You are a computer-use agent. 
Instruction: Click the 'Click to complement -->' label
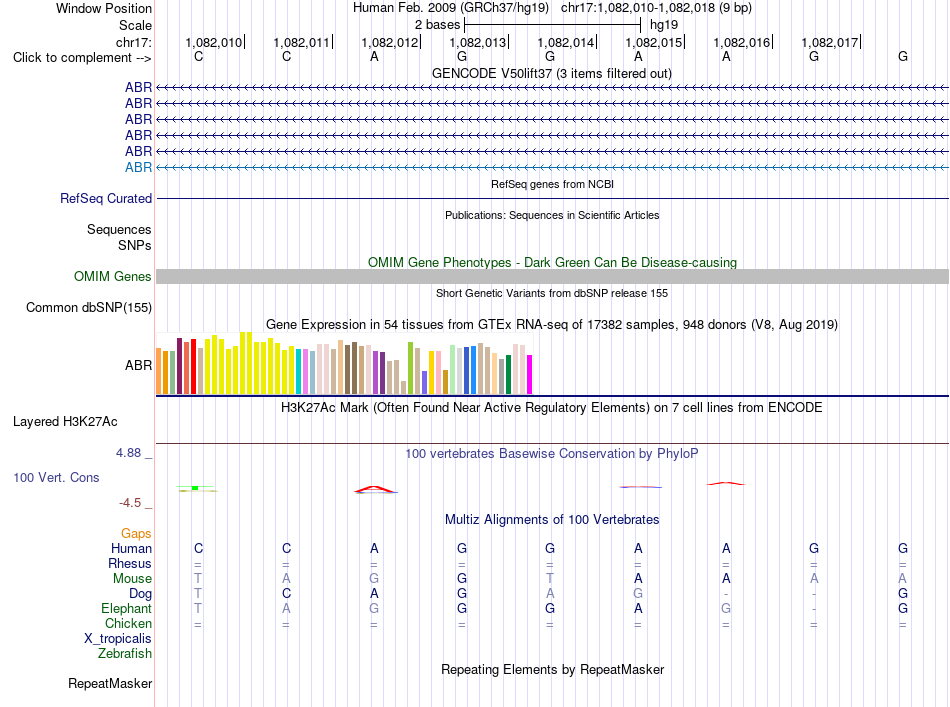(x=82, y=58)
